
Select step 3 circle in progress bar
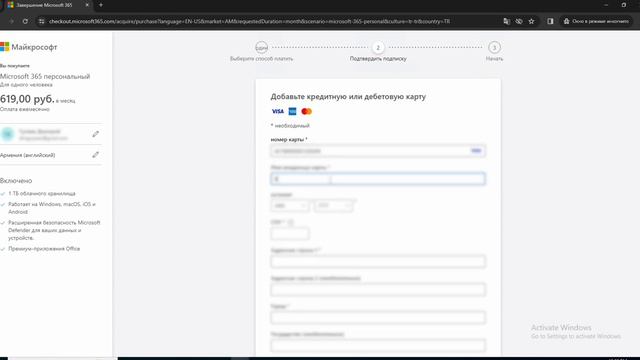click(x=494, y=47)
